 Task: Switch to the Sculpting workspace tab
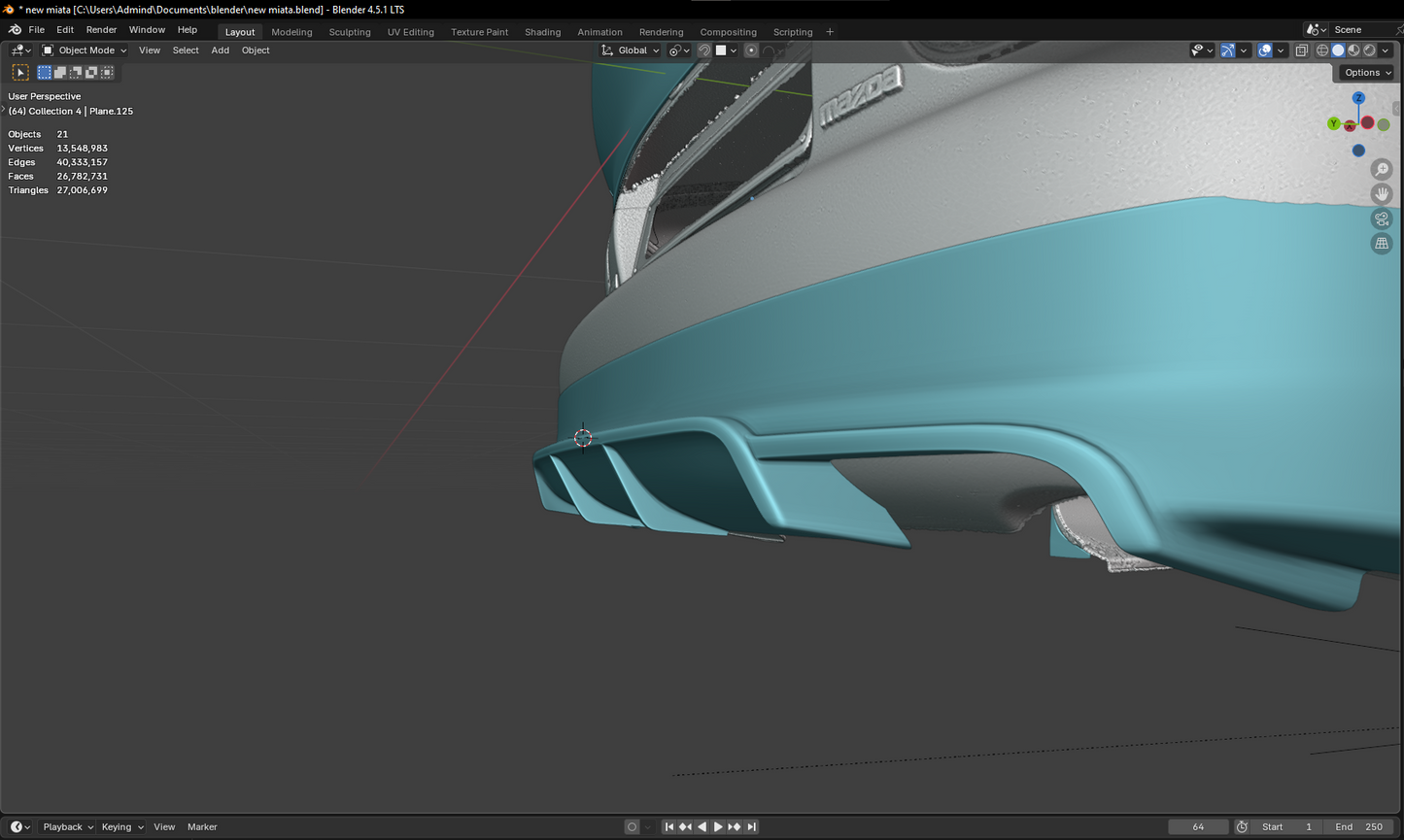click(x=349, y=32)
